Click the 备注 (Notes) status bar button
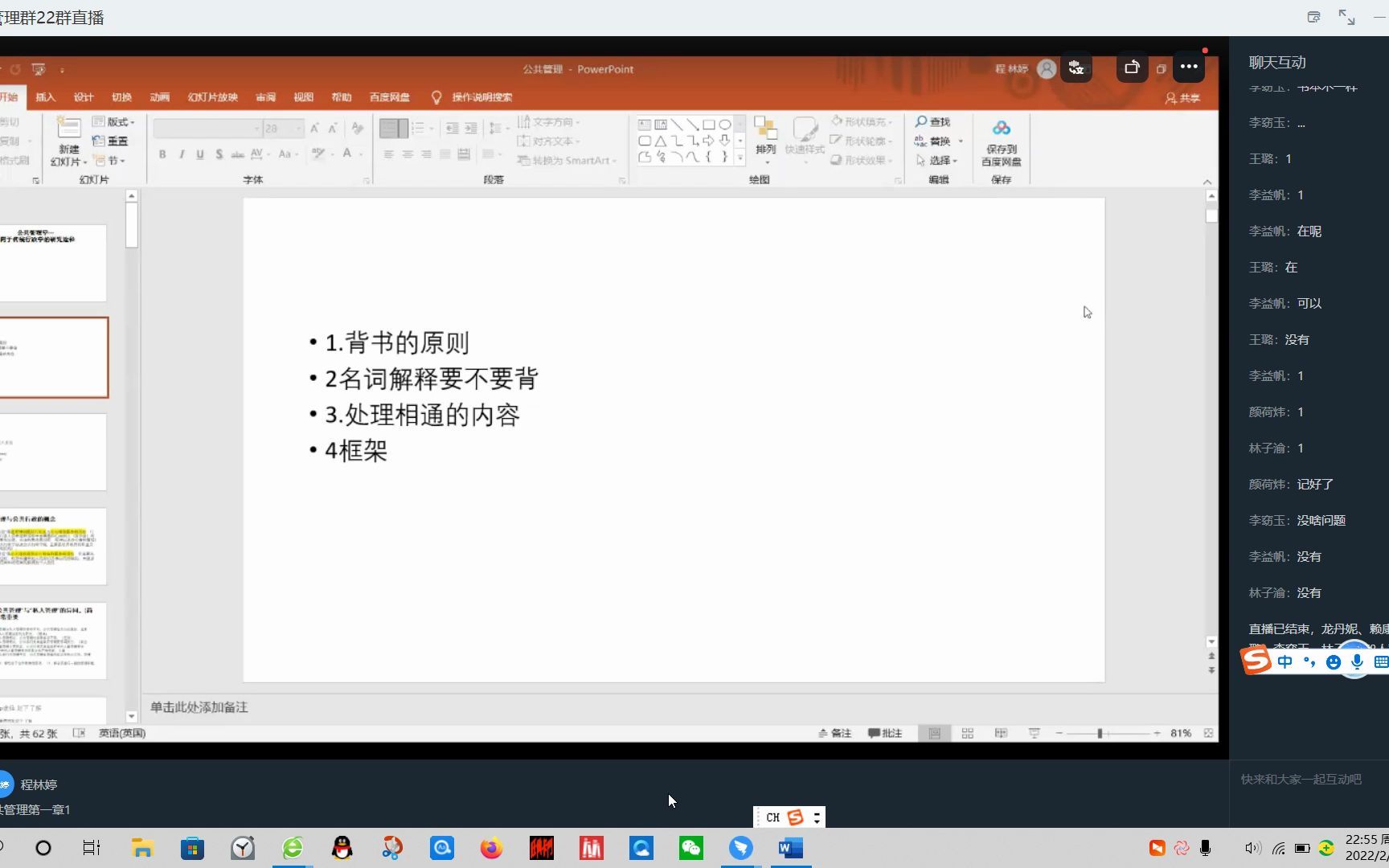 [835, 733]
